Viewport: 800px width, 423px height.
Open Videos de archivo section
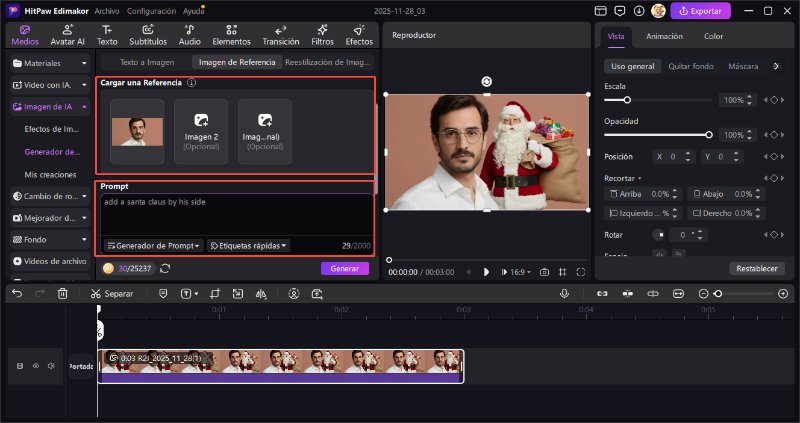coord(50,261)
